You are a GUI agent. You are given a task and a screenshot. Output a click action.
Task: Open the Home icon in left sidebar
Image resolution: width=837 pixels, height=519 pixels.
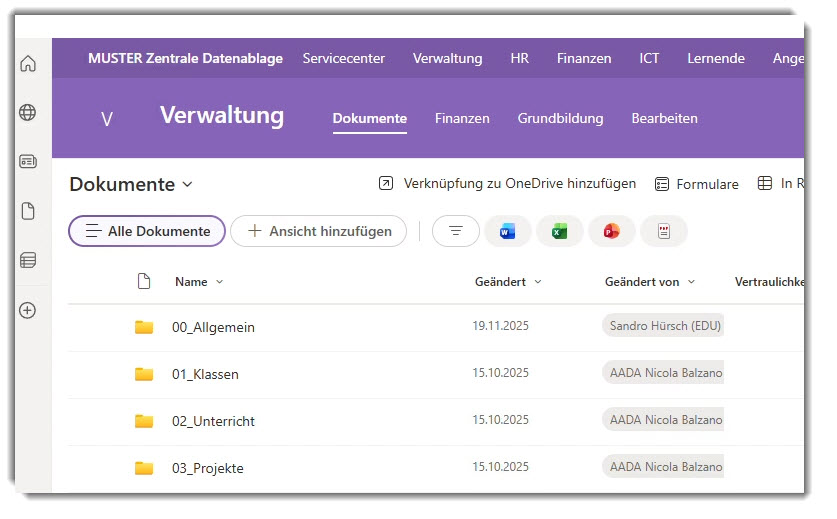pyautogui.click(x=28, y=64)
